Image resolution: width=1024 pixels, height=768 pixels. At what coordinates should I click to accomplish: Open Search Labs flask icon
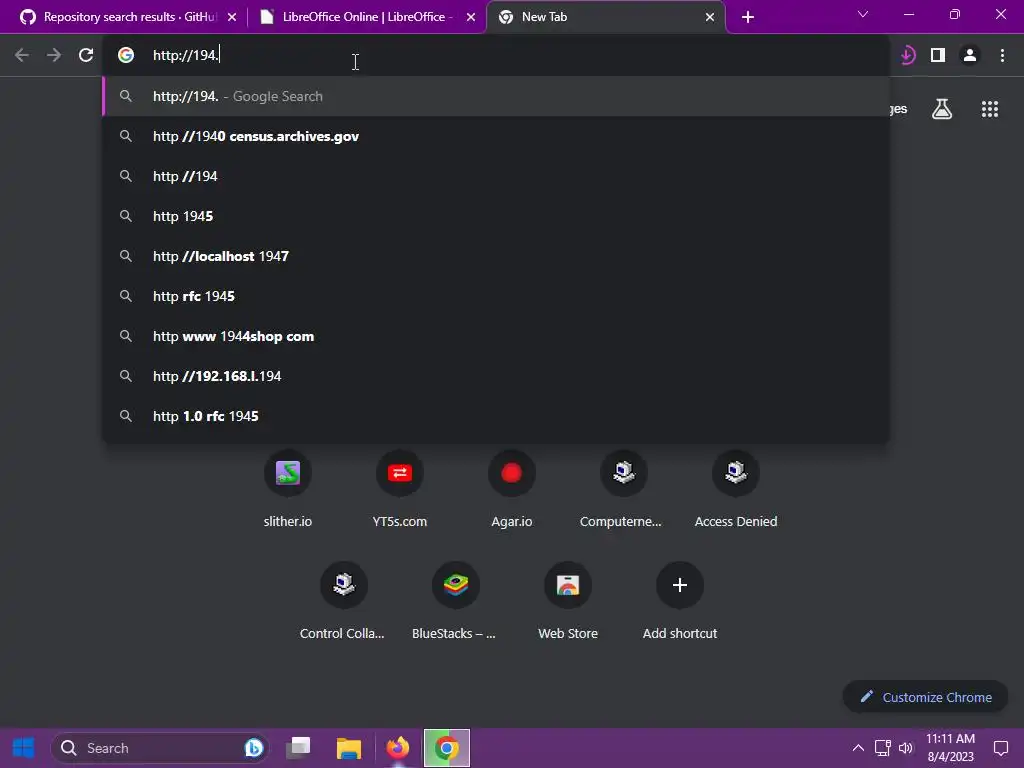(942, 109)
